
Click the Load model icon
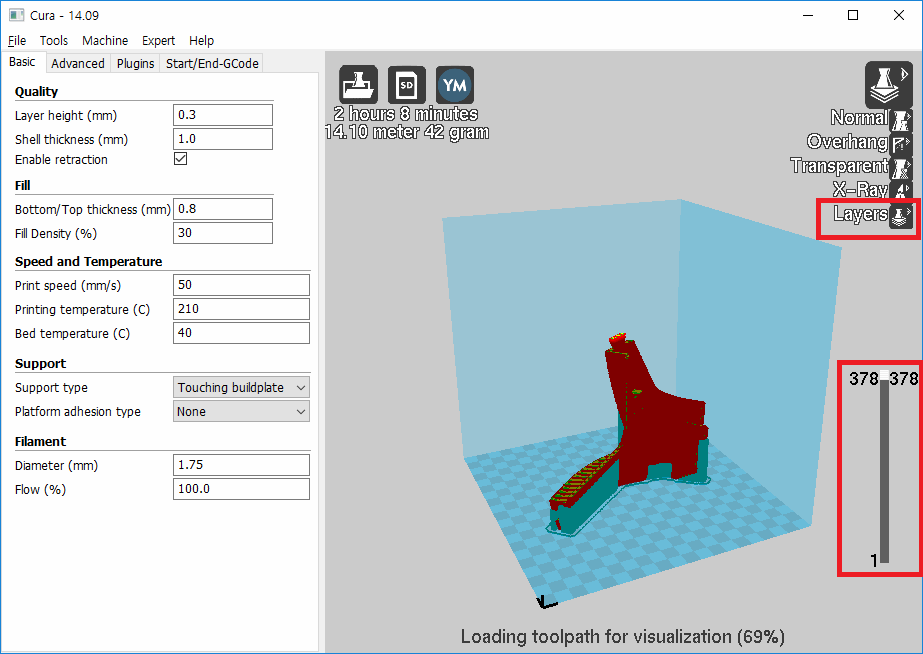tap(358, 85)
